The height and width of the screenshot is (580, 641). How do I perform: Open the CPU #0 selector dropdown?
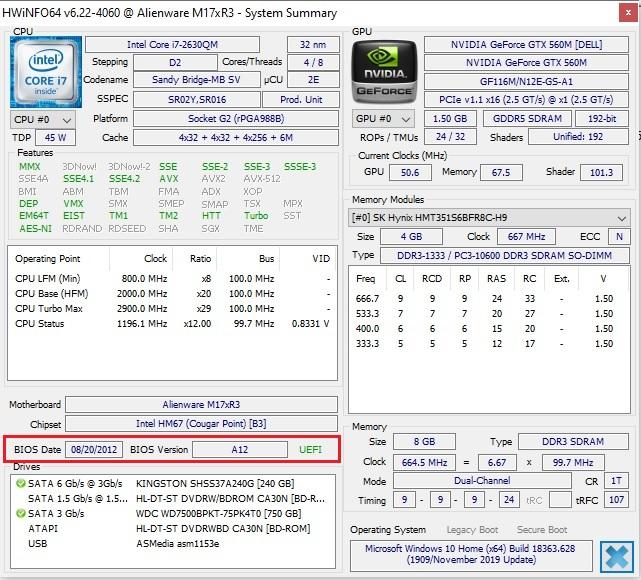[x=43, y=120]
